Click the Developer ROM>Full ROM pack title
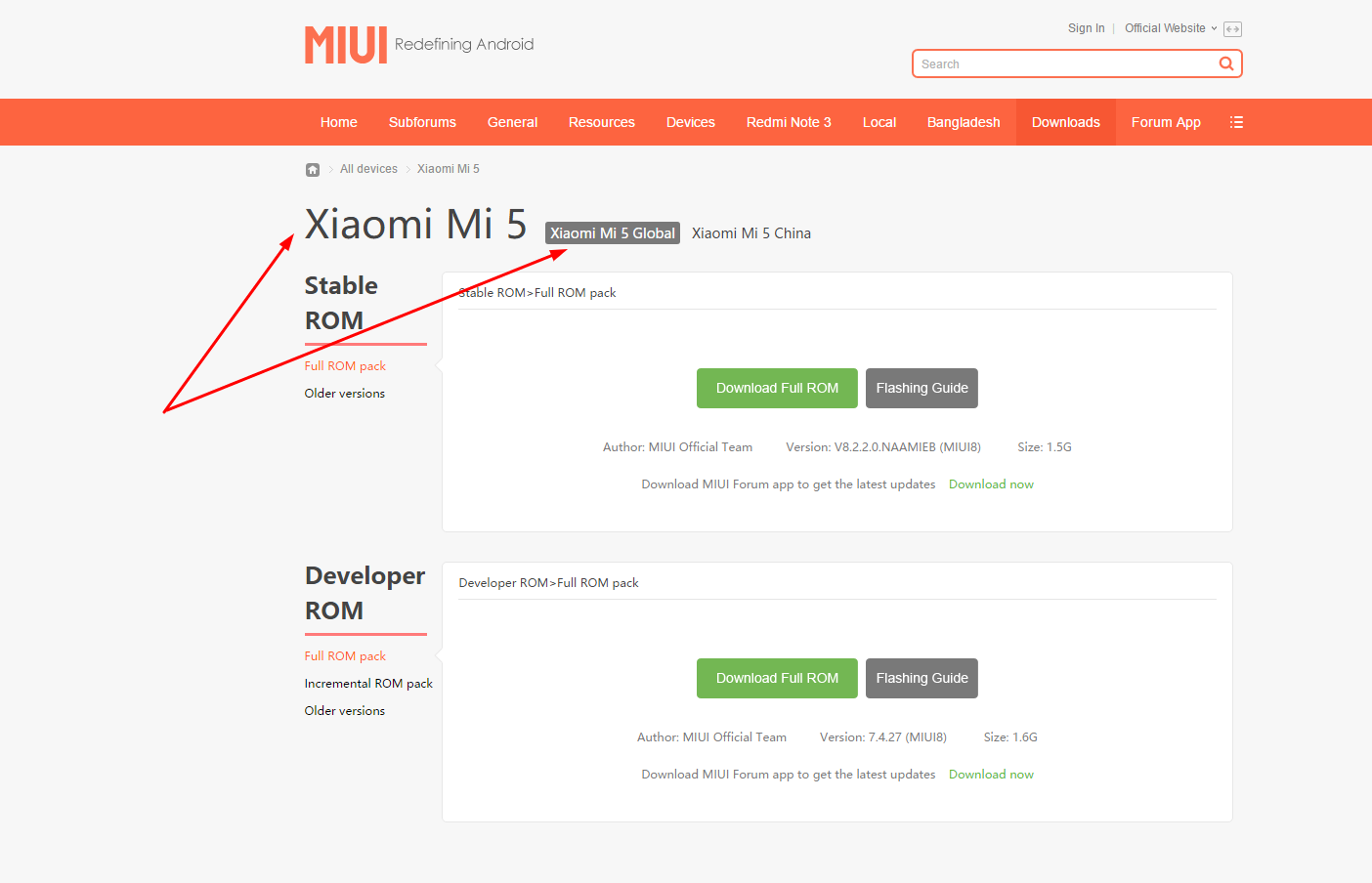Viewport: 1372px width, 883px height. point(548,583)
